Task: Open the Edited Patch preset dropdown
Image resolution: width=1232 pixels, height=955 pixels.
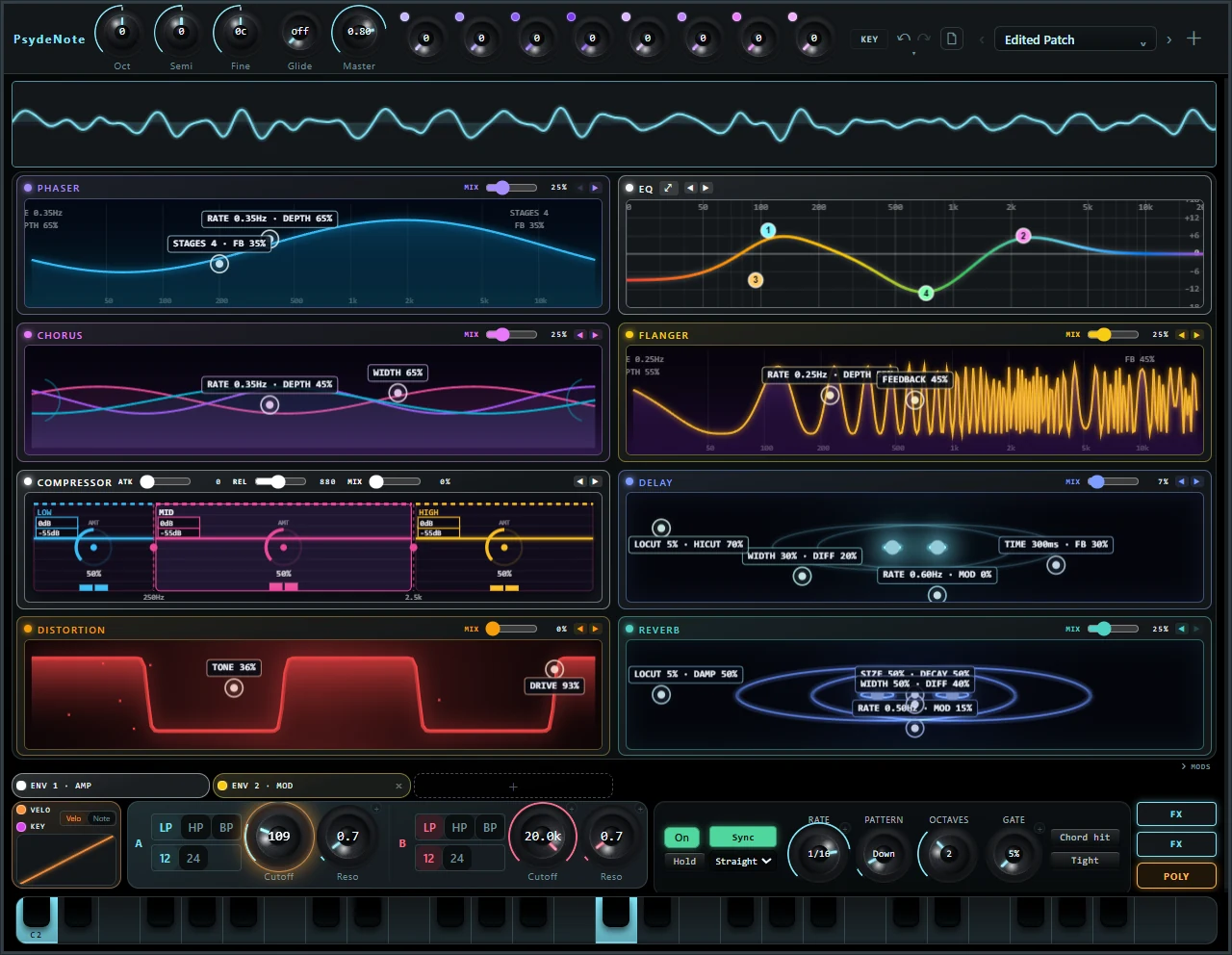Action: coord(1074,39)
